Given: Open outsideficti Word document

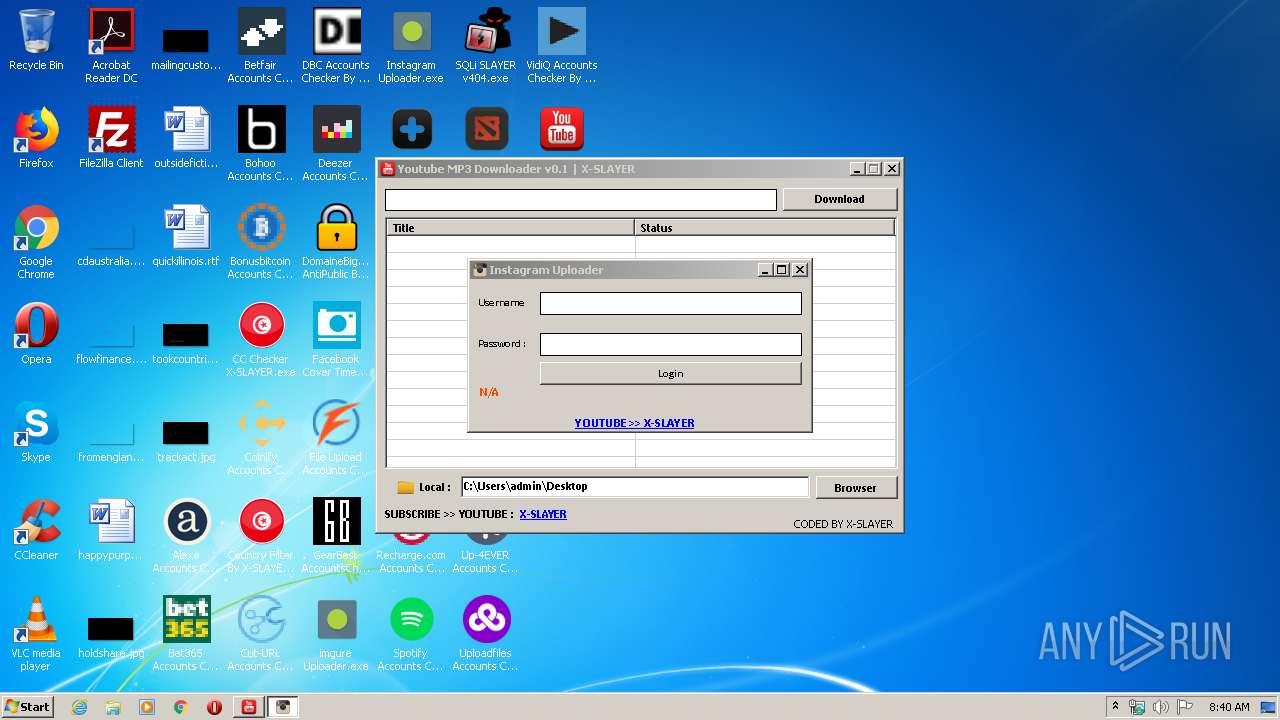Looking at the screenshot, I should click(186, 139).
